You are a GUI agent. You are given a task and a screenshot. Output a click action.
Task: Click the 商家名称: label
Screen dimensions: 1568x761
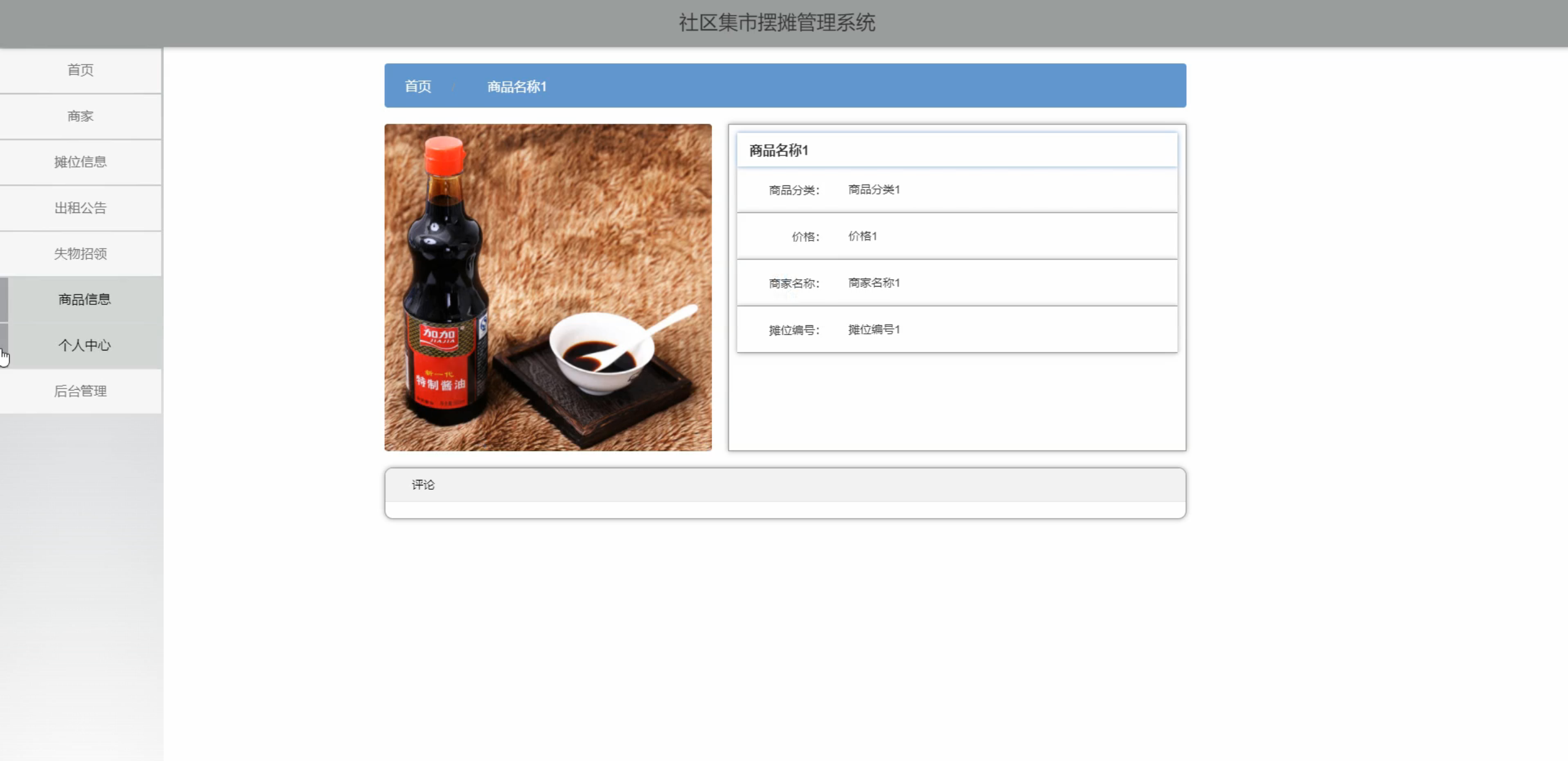pyautogui.click(x=794, y=284)
